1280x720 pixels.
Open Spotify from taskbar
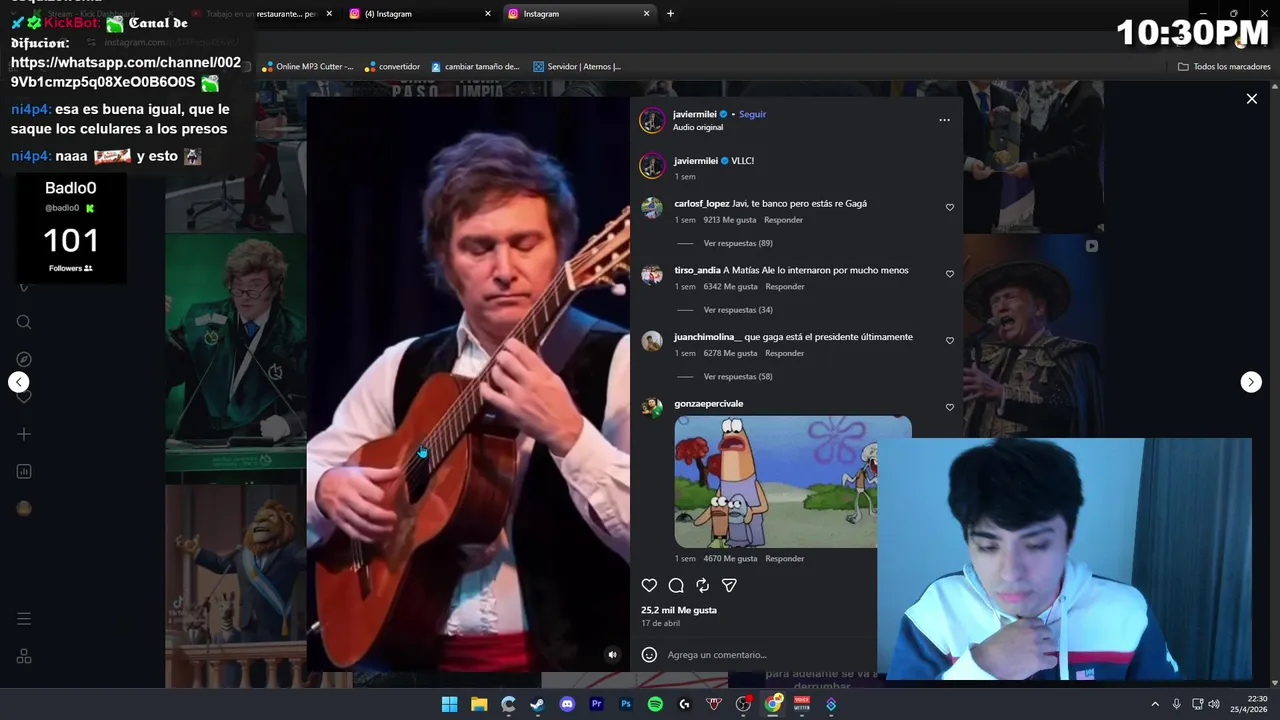click(x=655, y=704)
